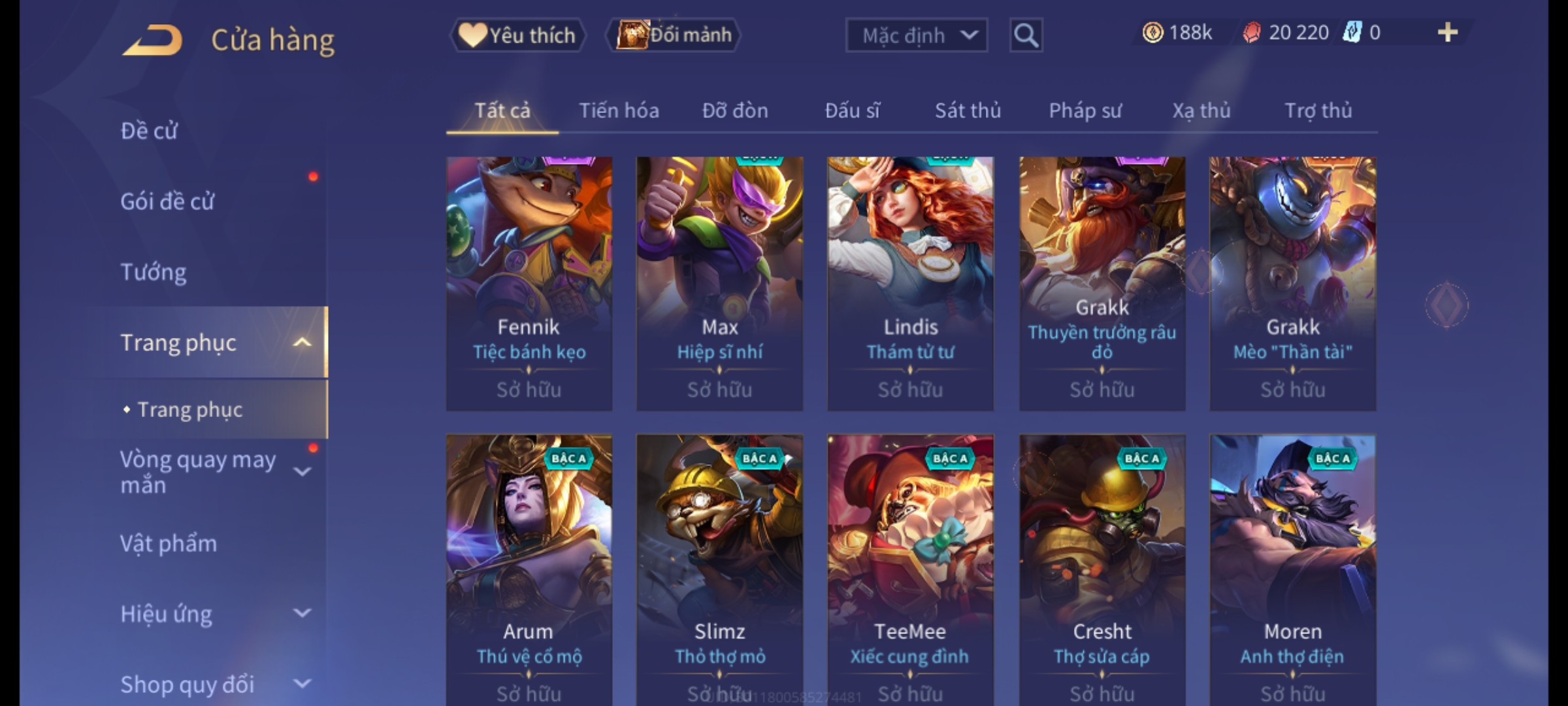The image size is (1568, 706).
Task: Switch to the Sát thủ tab
Action: (968, 110)
